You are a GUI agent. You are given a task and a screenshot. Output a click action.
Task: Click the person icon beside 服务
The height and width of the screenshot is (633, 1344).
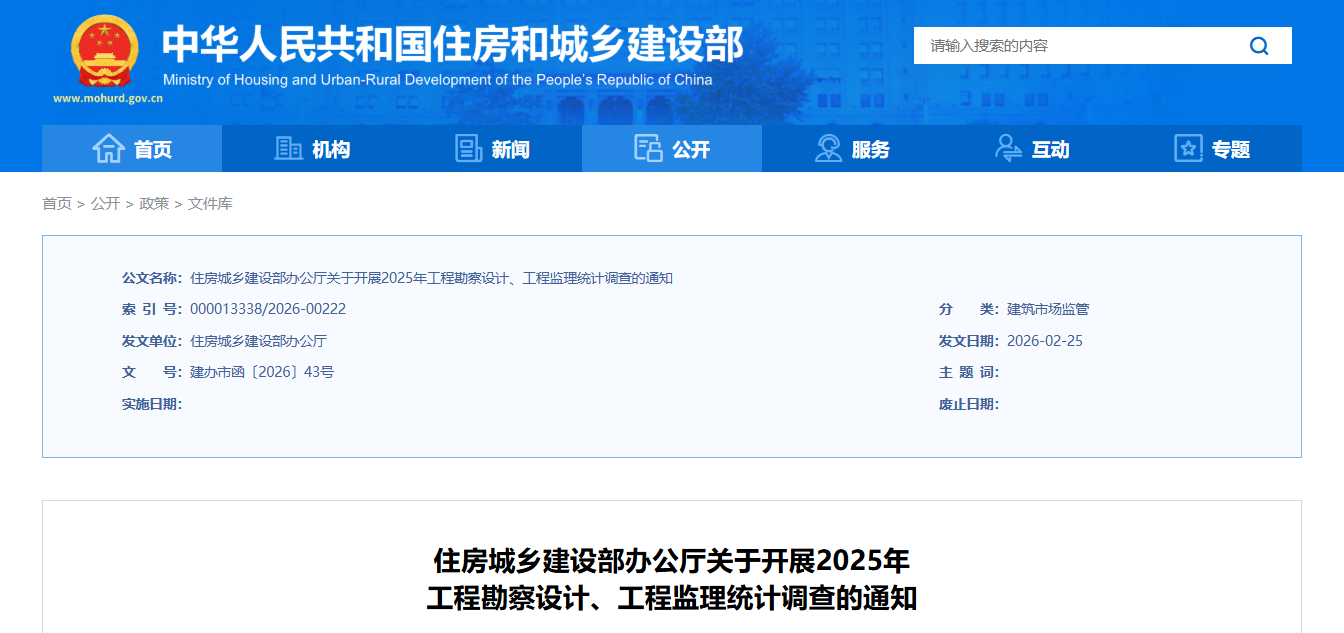pos(829,148)
